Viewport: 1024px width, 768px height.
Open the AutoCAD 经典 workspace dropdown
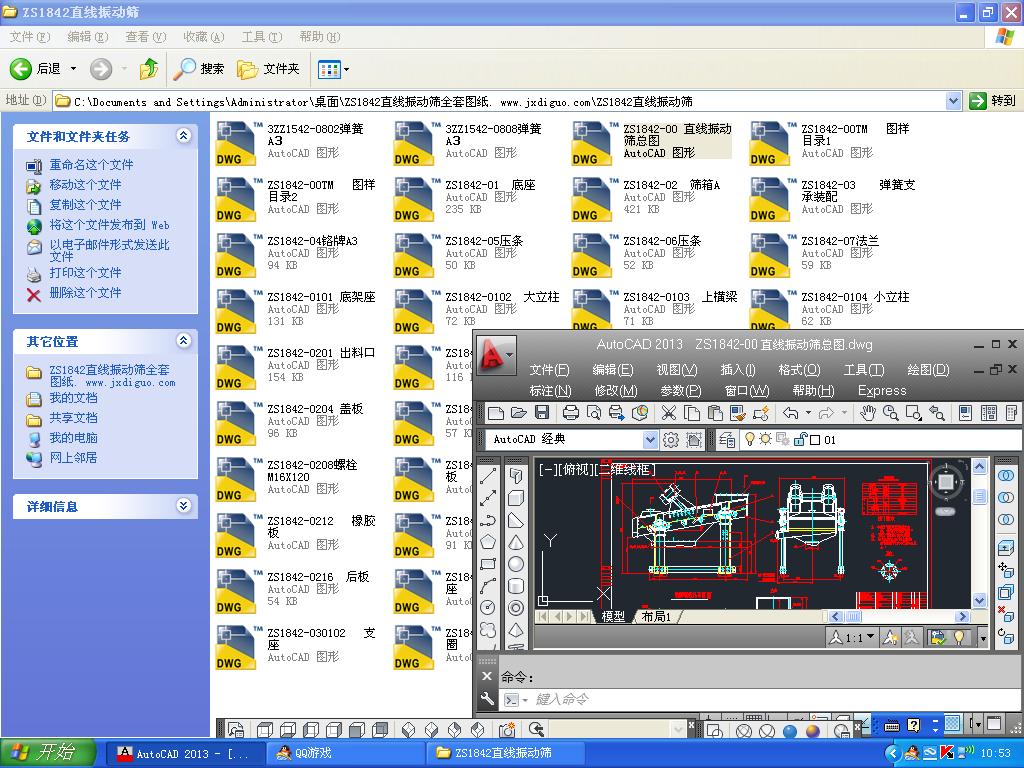(650, 440)
